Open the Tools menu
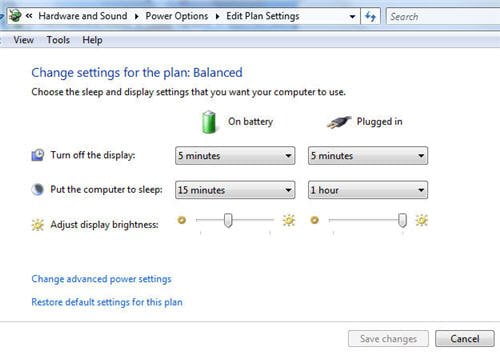Image resolution: width=500 pixels, height=362 pixels. [58, 40]
